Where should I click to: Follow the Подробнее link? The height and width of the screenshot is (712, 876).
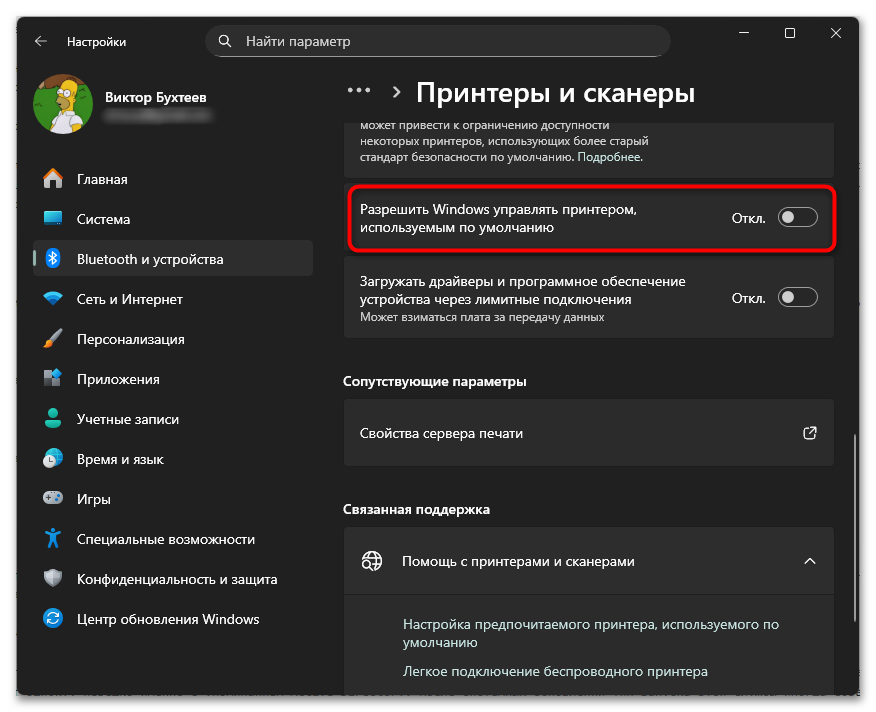tap(610, 157)
